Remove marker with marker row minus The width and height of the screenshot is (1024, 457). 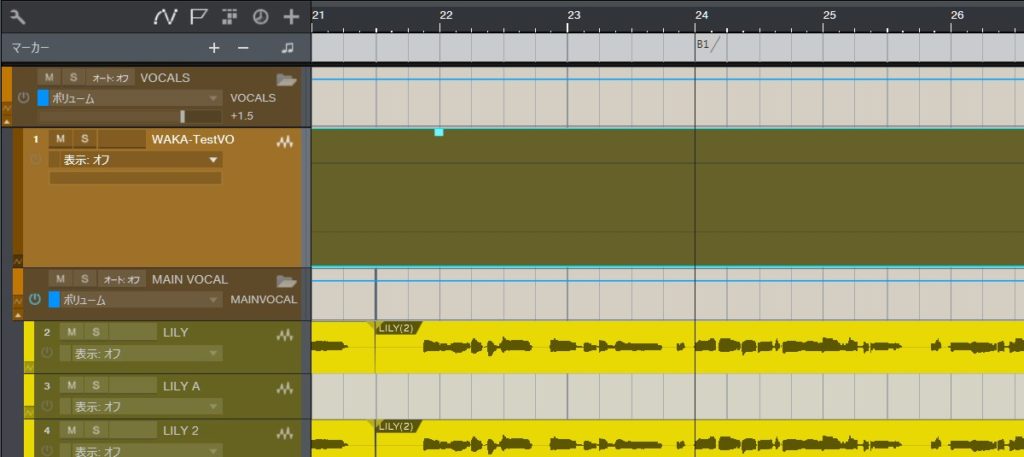[x=243, y=48]
